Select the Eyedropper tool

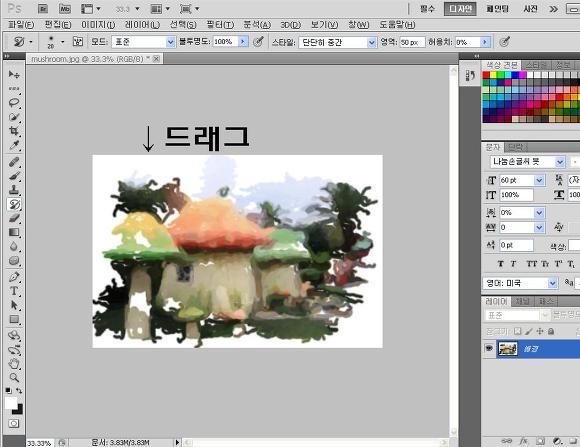click(14, 145)
